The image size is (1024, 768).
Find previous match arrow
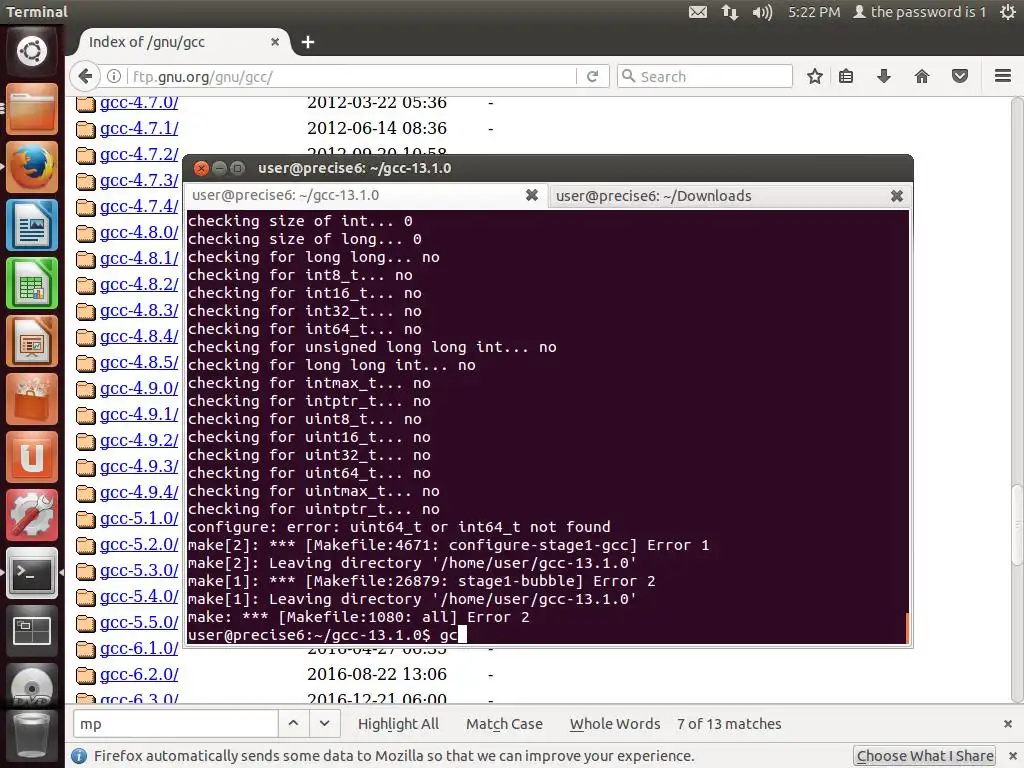[293, 724]
